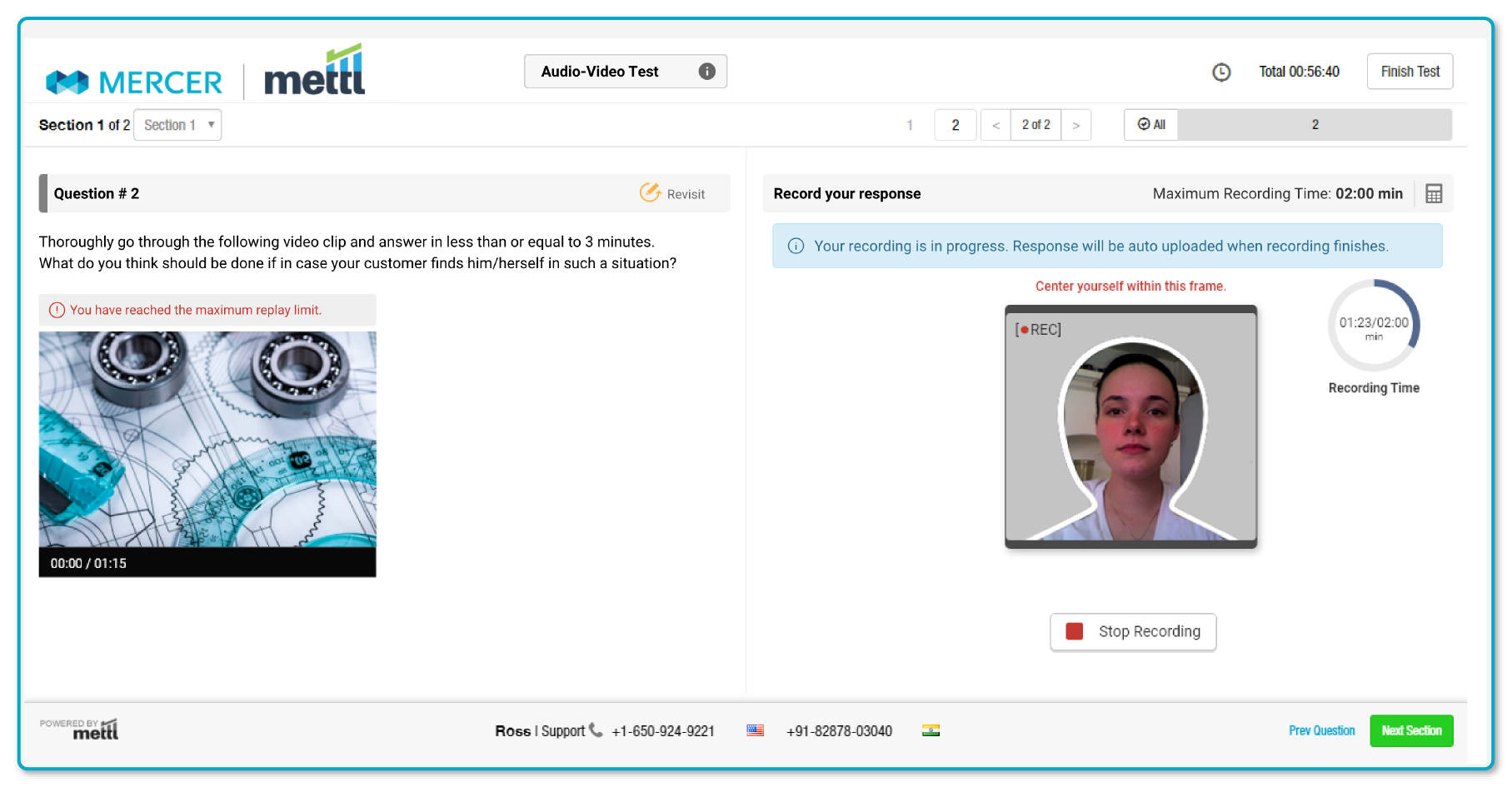Select question number 2 in navigator
Screen dimensions: 1512x787
click(x=955, y=125)
